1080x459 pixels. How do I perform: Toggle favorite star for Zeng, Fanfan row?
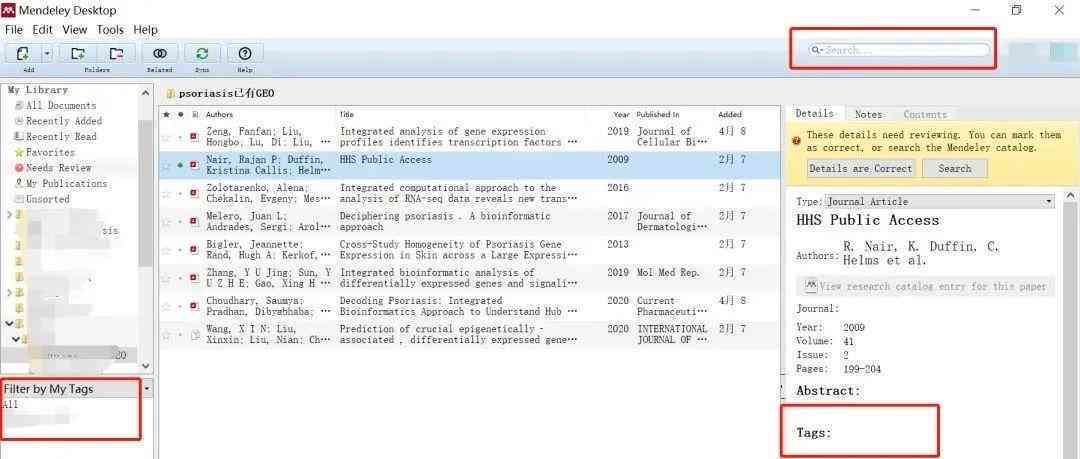click(x=166, y=137)
